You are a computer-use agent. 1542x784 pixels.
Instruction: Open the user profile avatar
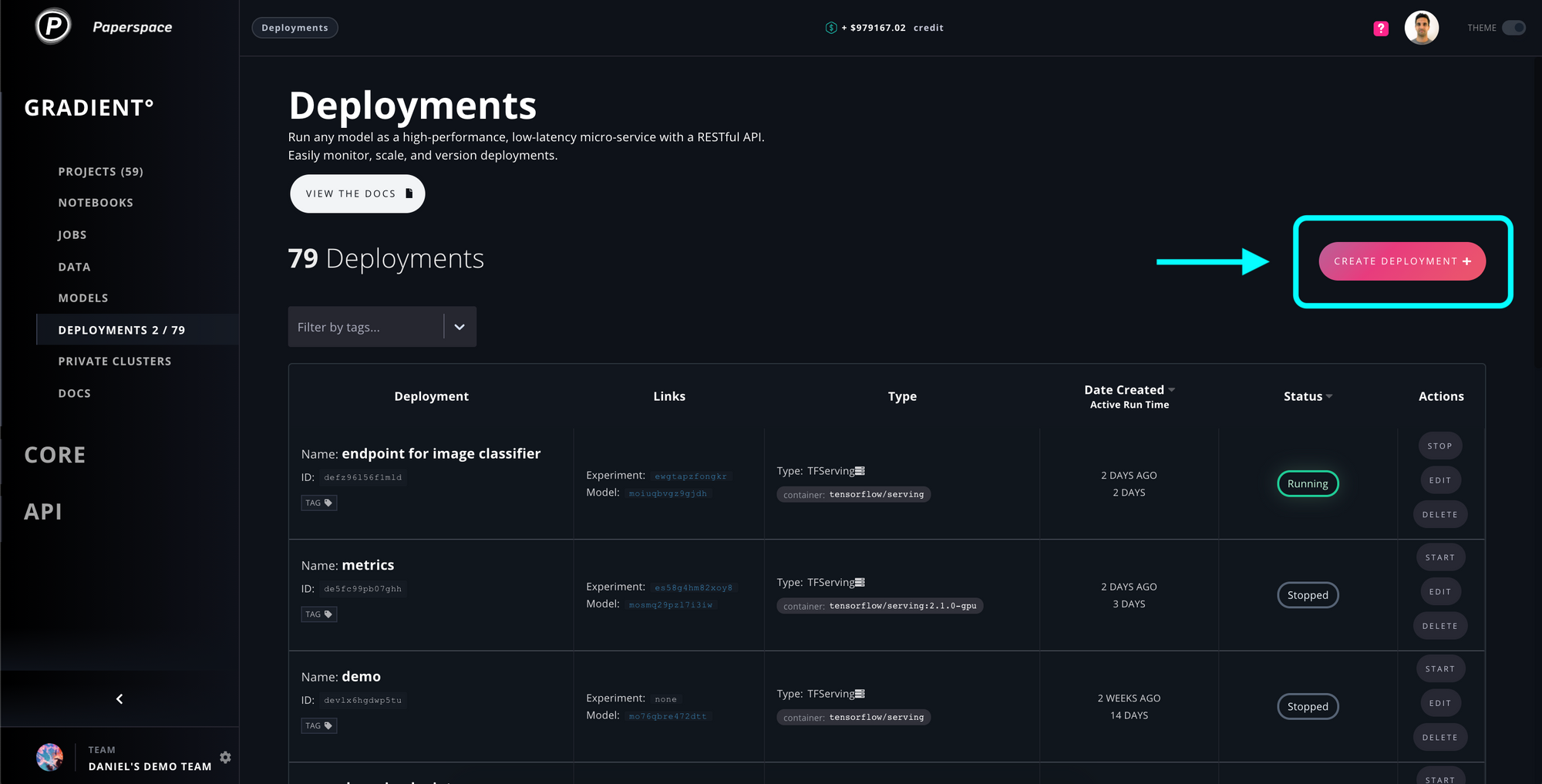tap(1422, 28)
